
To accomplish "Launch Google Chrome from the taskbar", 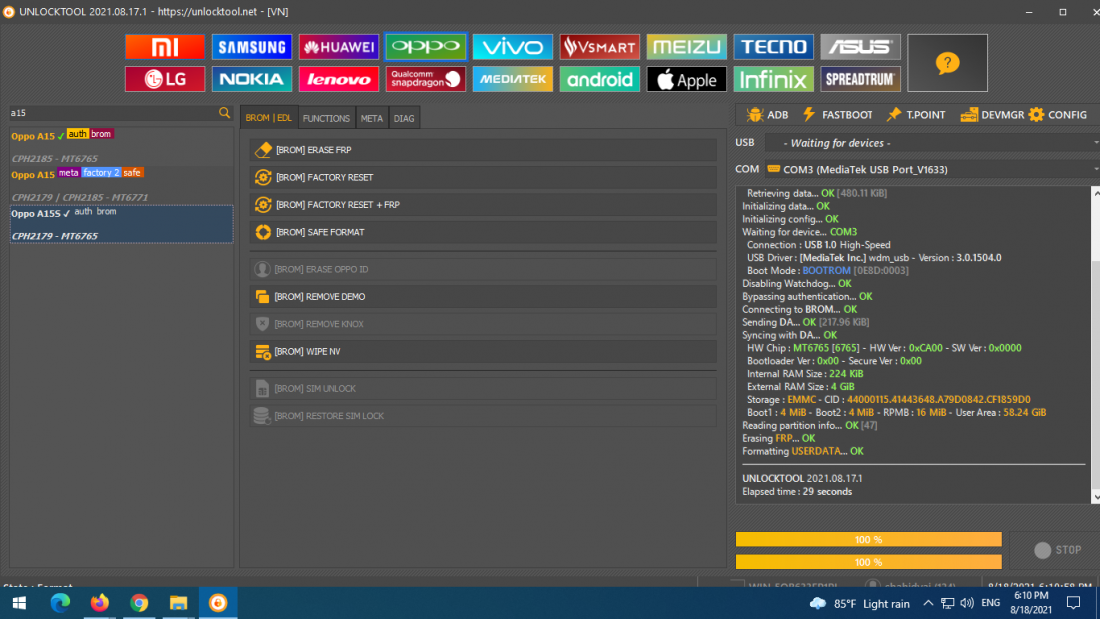I will coord(139,603).
